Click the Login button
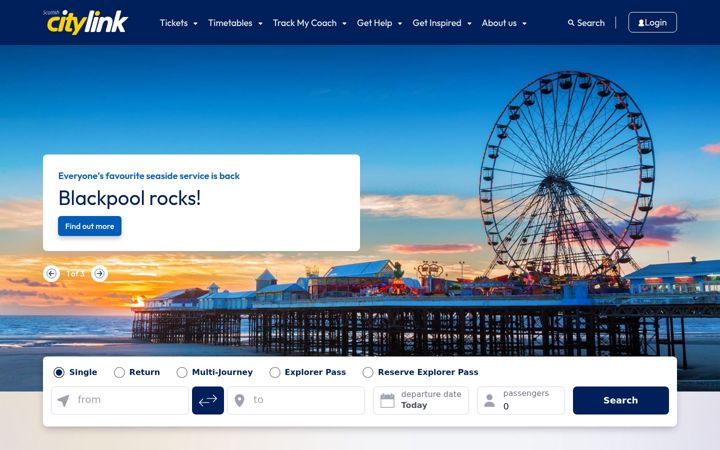The width and height of the screenshot is (720, 450). point(652,22)
